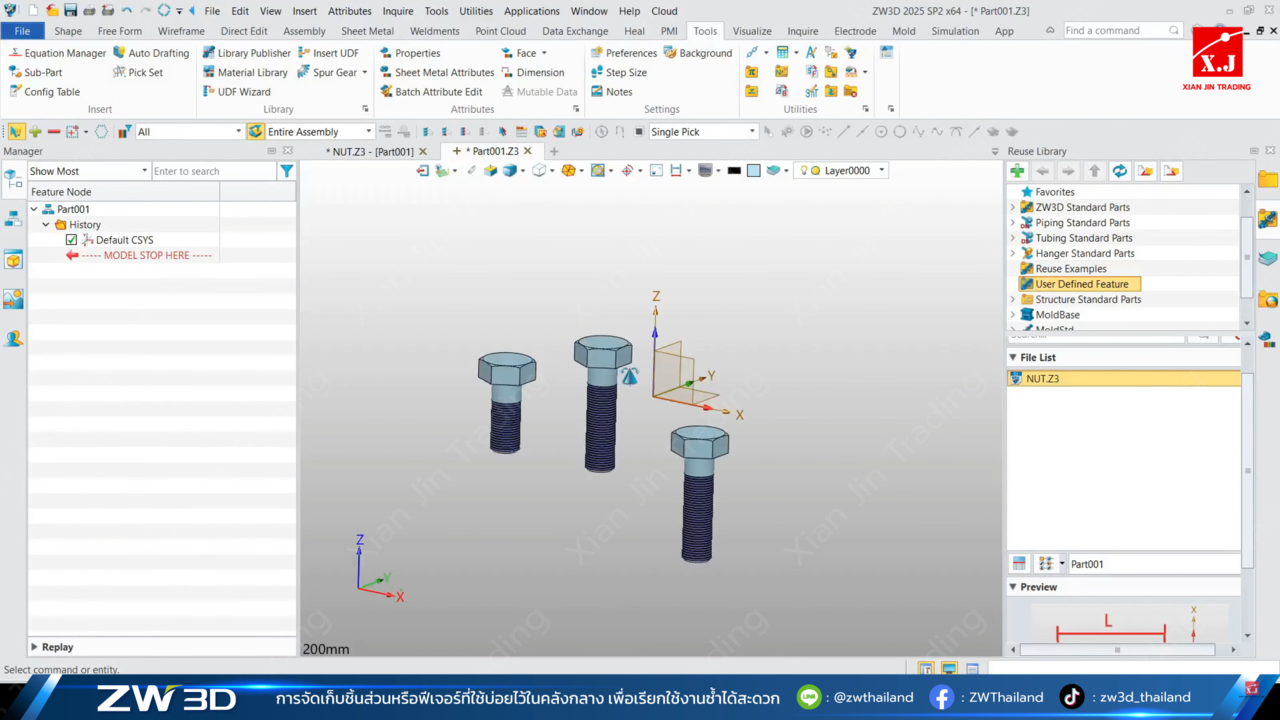
Task: Open the Show Most filter dropdown
Action: coord(144,171)
